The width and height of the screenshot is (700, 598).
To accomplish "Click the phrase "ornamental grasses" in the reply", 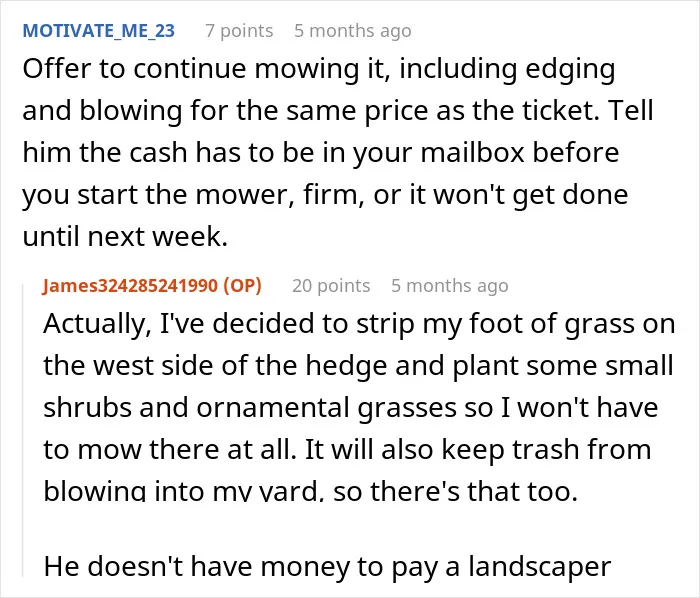I will click(x=326, y=407).
